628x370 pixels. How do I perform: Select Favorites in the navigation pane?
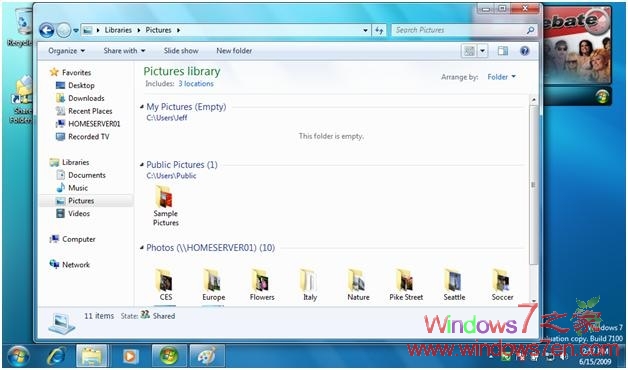70,72
